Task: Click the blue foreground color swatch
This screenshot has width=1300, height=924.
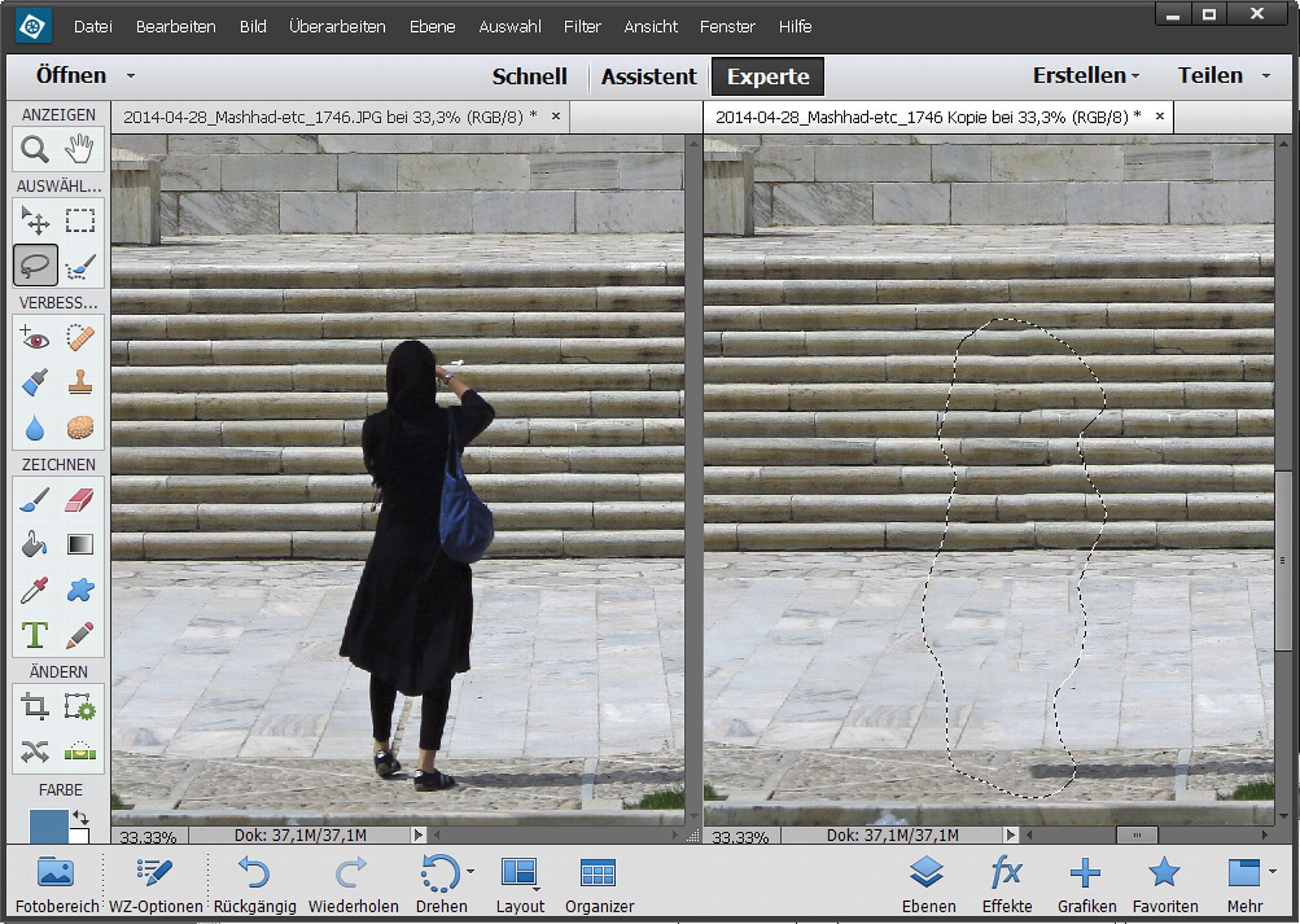Action: [48, 825]
